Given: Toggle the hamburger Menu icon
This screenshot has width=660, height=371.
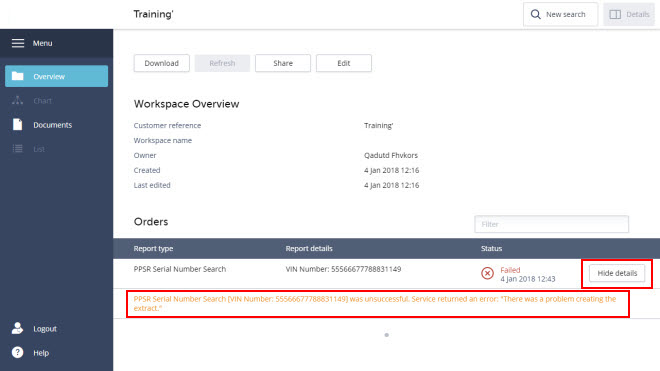Looking at the screenshot, I should pos(18,43).
